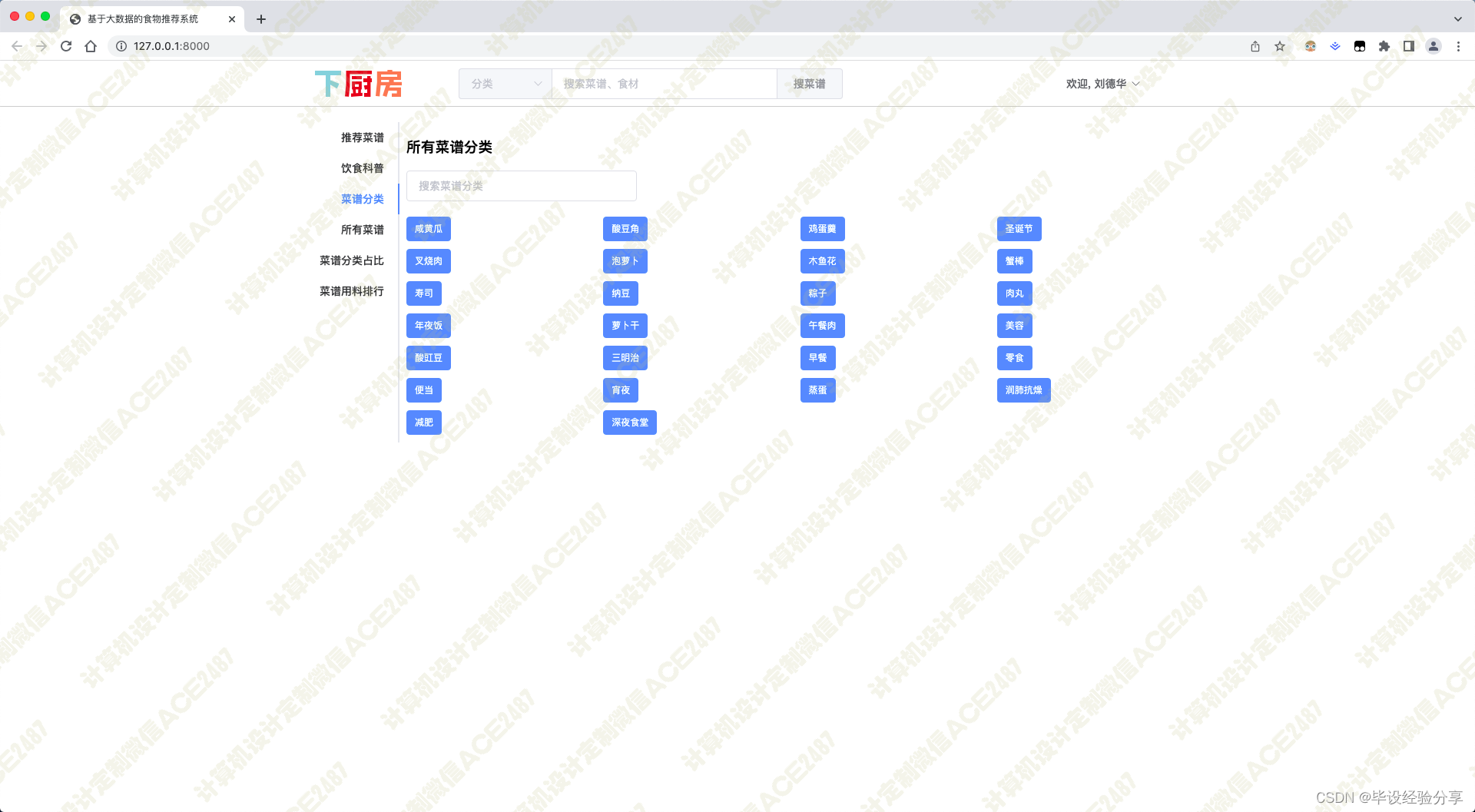The width and height of the screenshot is (1475, 812).
Task: Select the 宵夜 category tag
Action: coord(621,390)
